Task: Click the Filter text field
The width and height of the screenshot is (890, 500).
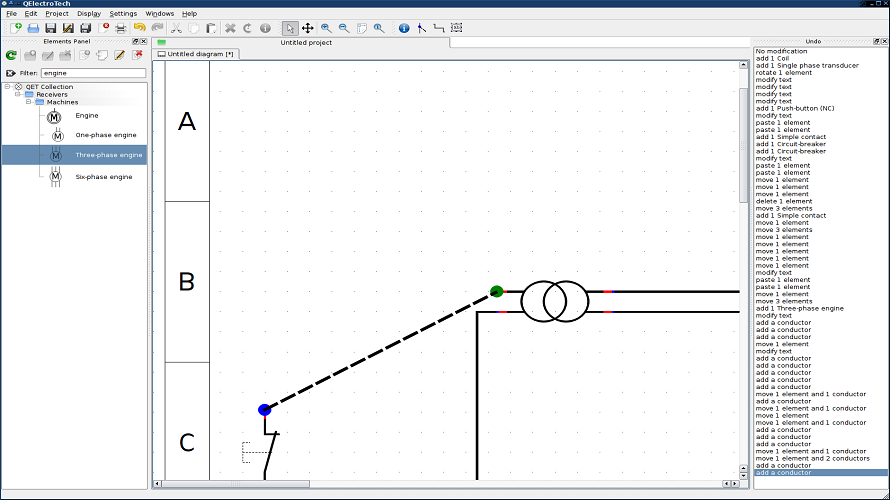Action: click(92, 73)
